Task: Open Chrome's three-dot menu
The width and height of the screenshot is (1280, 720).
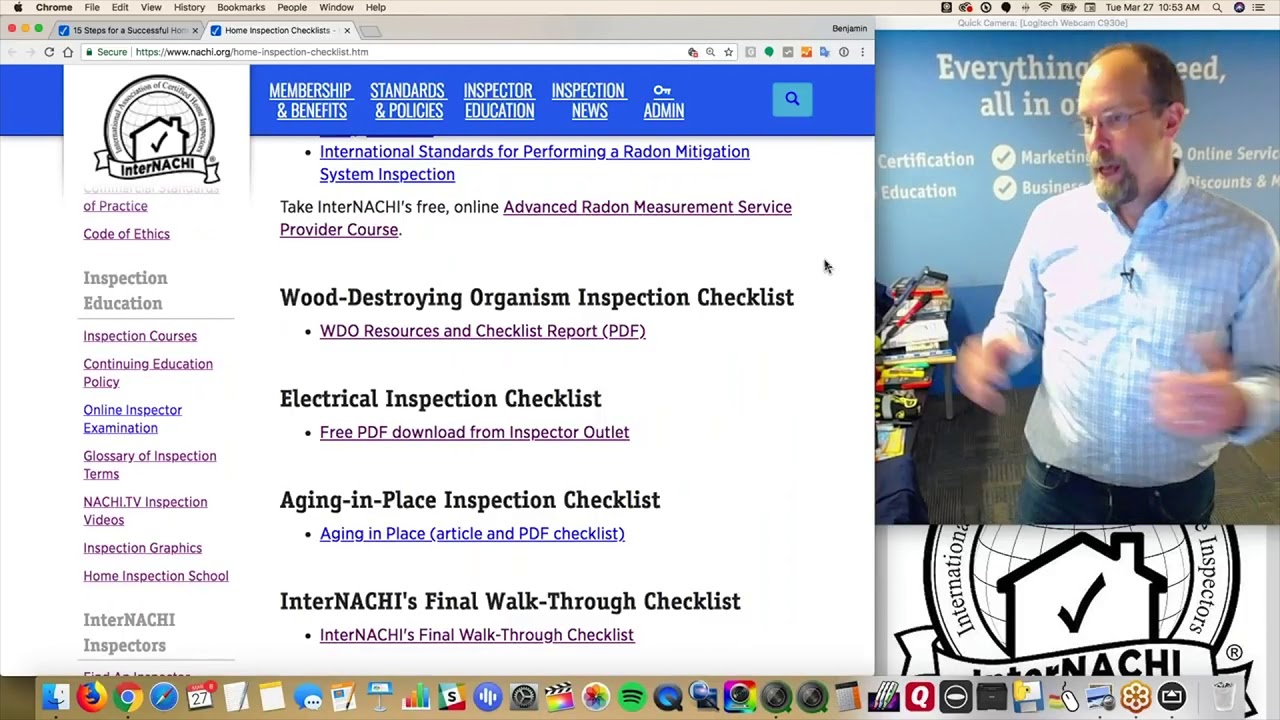Action: pos(862,52)
